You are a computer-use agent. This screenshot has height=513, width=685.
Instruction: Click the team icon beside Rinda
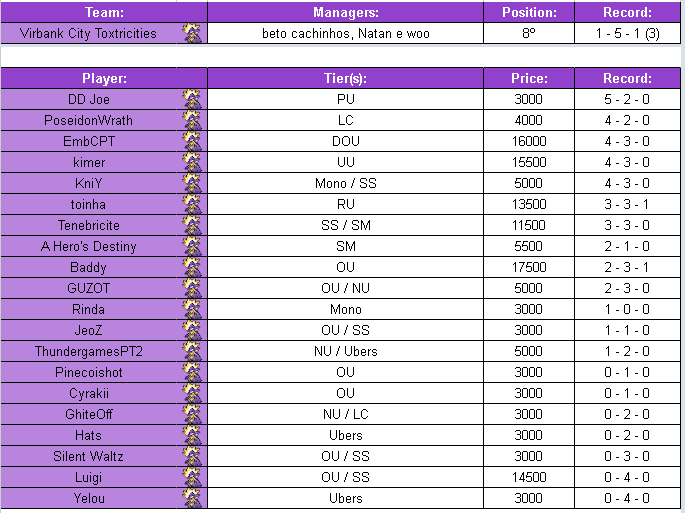pyautogui.click(x=192, y=309)
